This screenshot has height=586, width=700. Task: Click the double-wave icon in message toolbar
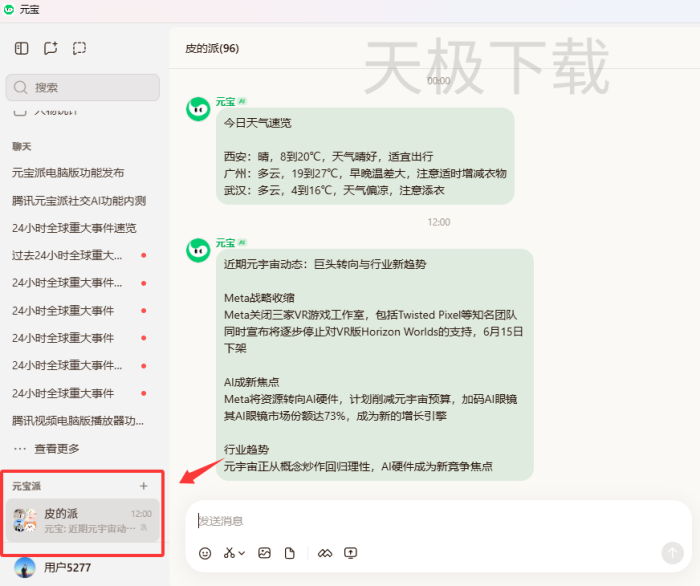tap(325, 553)
